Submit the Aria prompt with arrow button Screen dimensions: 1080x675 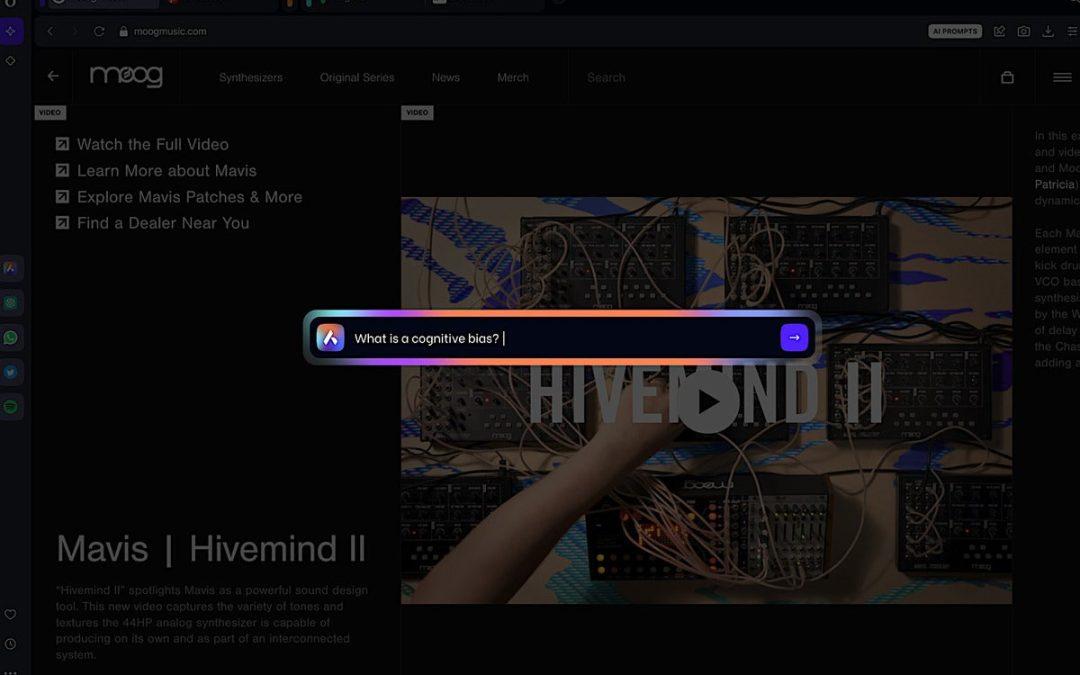coord(793,338)
